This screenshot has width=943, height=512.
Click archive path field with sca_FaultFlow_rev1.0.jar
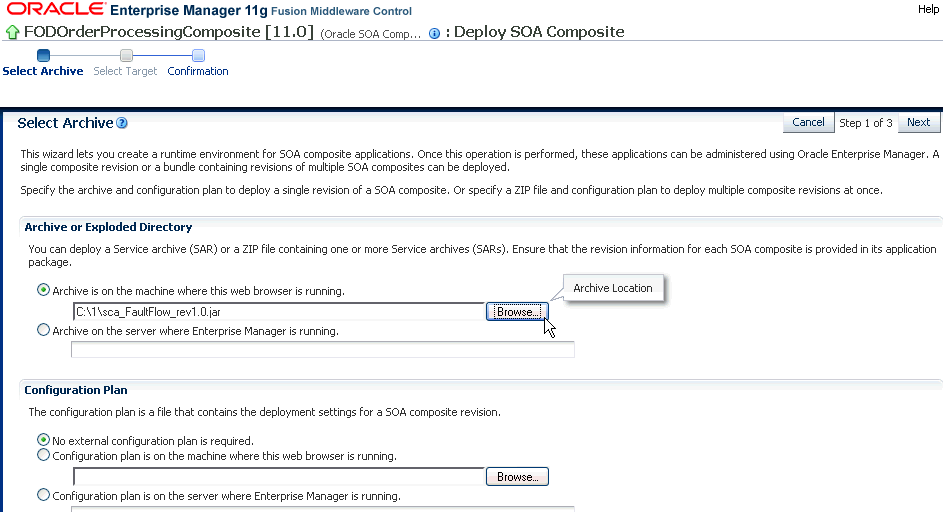tap(278, 312)
